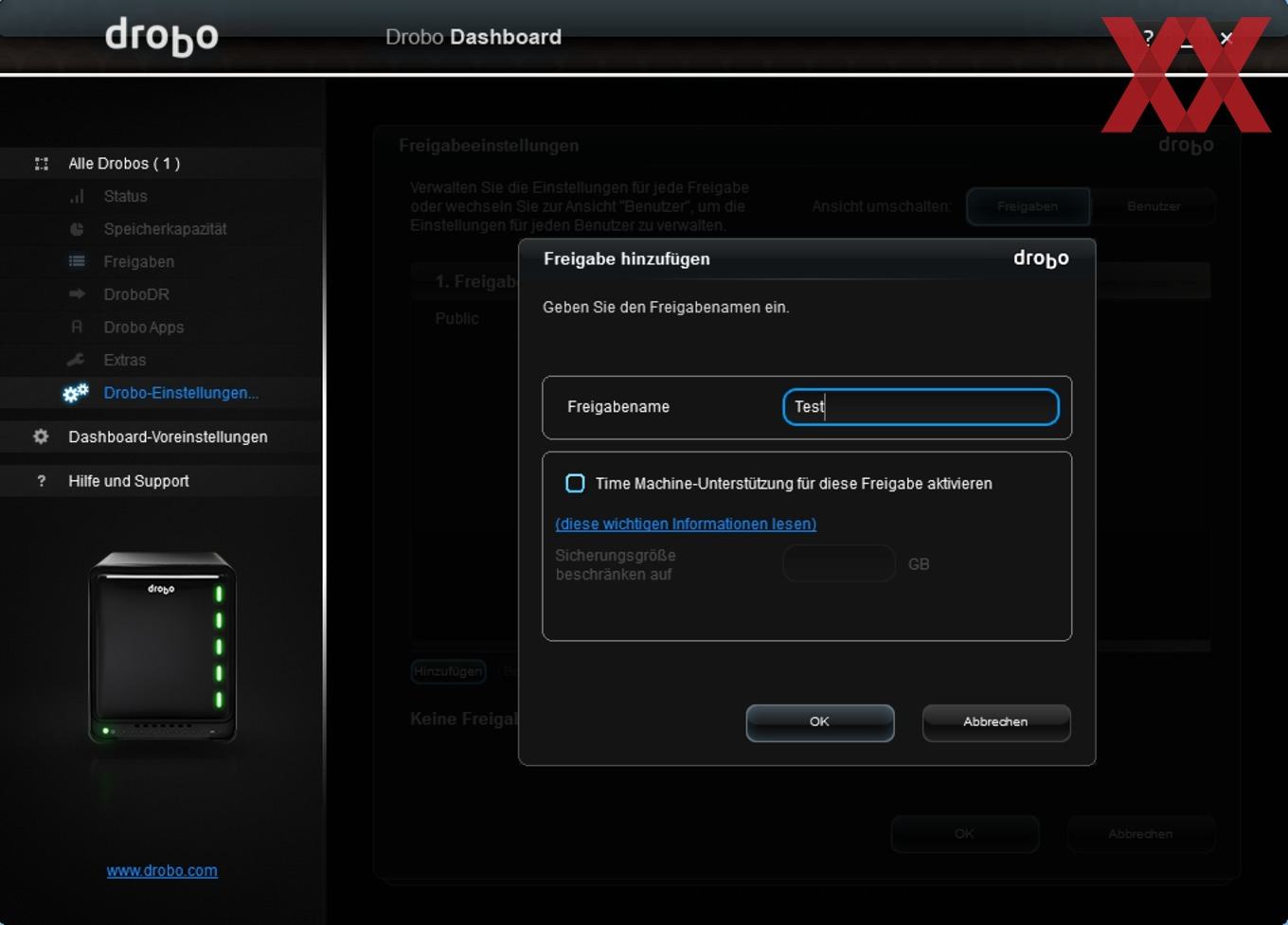Screen dimensions: 1288x925
Task: Click the drobo logo in the header
Action: click(162, 36)
